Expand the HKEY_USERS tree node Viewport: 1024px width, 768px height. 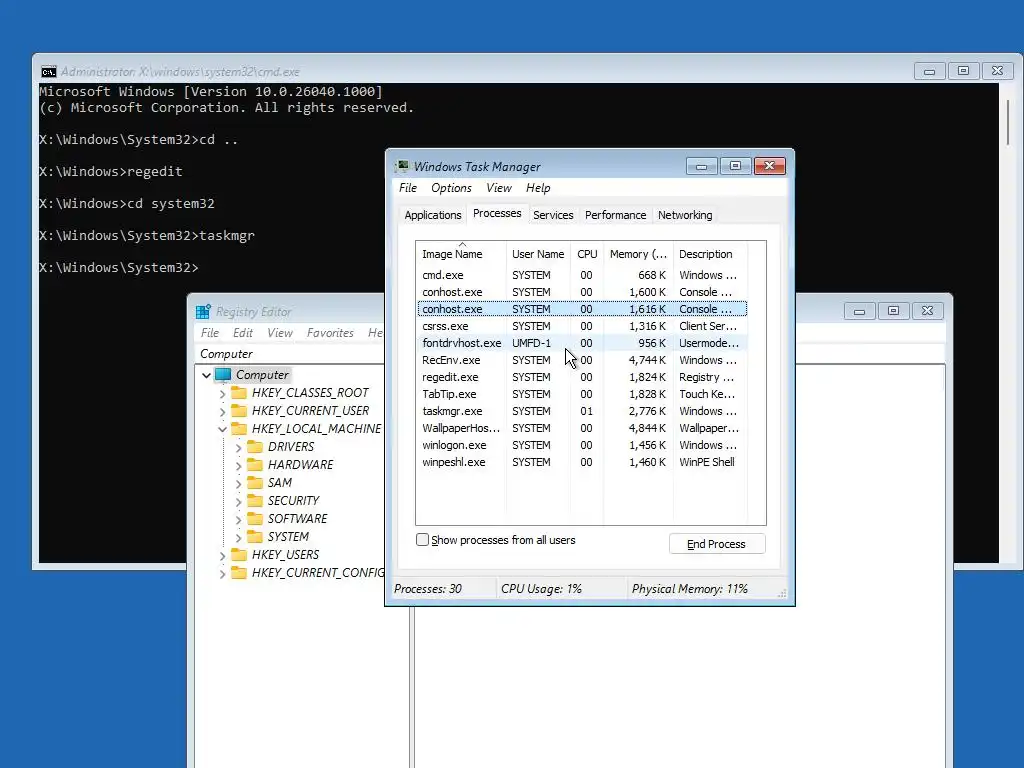click(x=222, y=555)
